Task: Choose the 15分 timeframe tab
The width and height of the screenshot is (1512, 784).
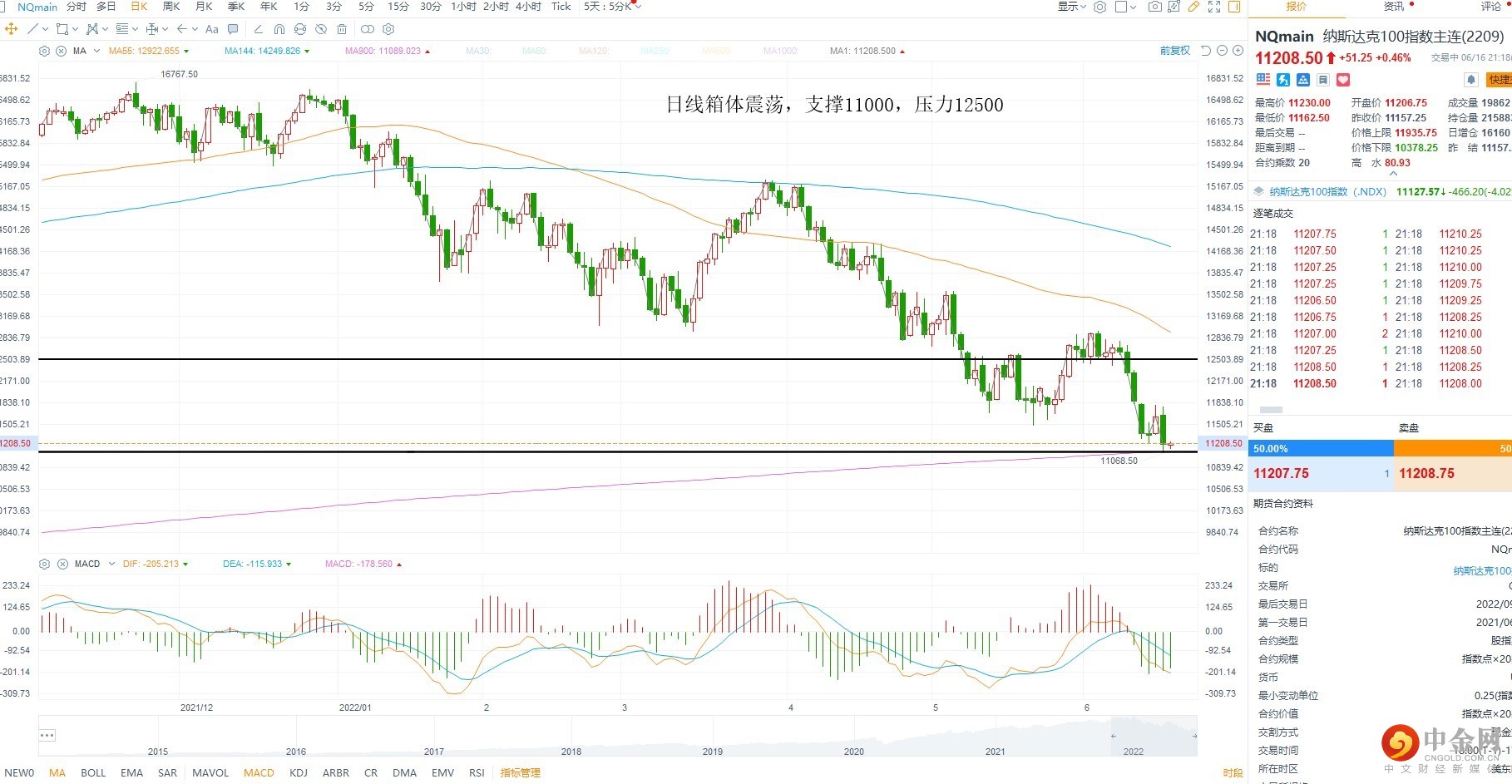Action: (x=398, y=7)
